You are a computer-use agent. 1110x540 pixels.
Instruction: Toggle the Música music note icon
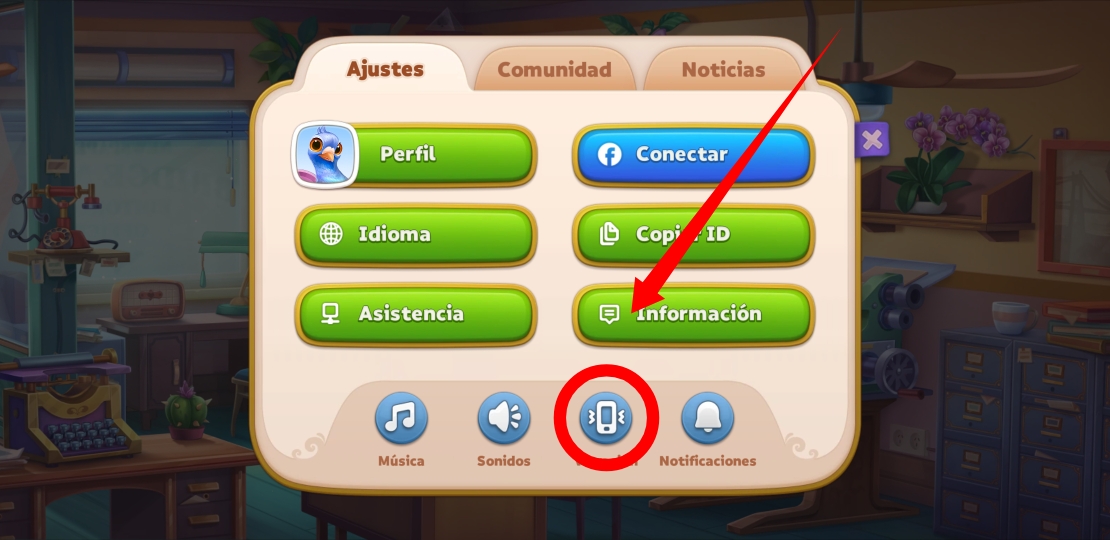401,418
